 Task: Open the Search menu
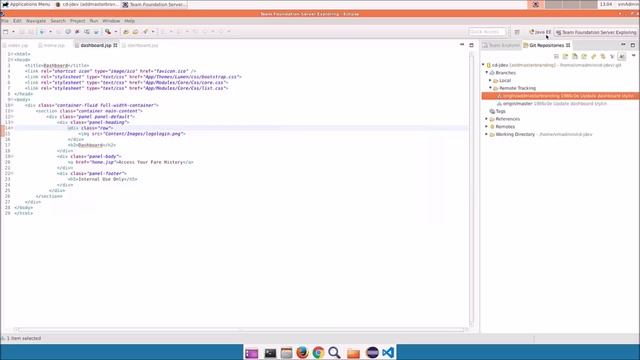(58, 21)
